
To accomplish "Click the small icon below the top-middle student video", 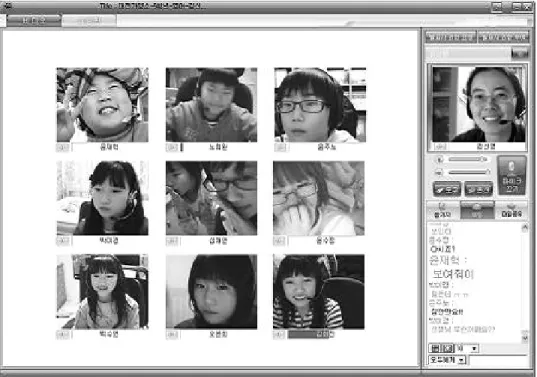I will [172, 148].
